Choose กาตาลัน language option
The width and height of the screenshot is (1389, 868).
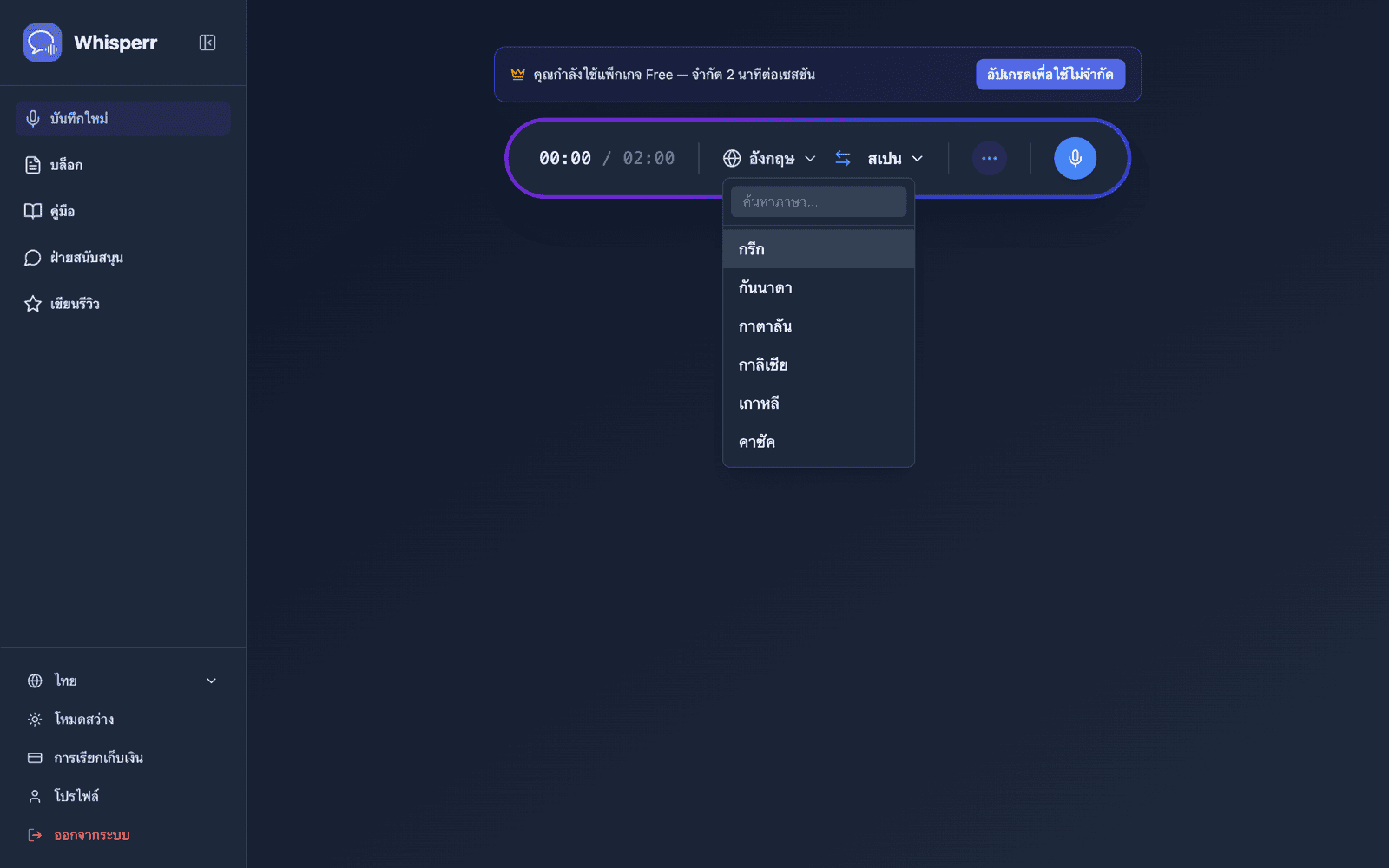[x=819, y=326]
